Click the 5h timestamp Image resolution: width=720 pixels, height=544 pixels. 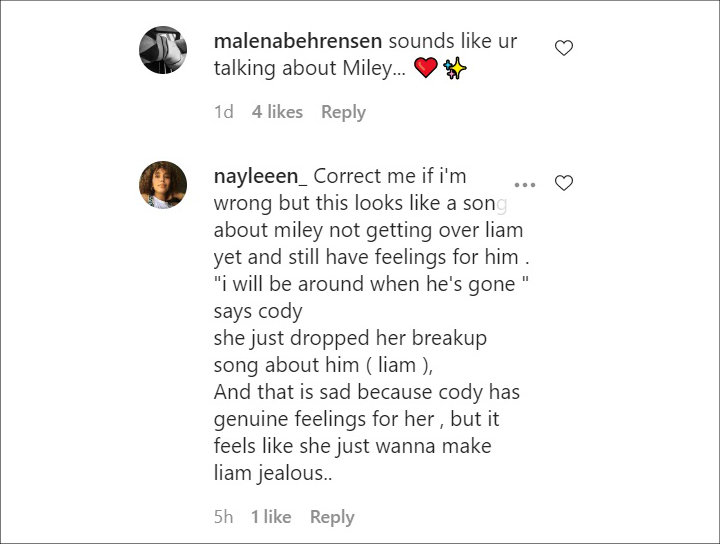pyautogui.click(x=224, y=517)
